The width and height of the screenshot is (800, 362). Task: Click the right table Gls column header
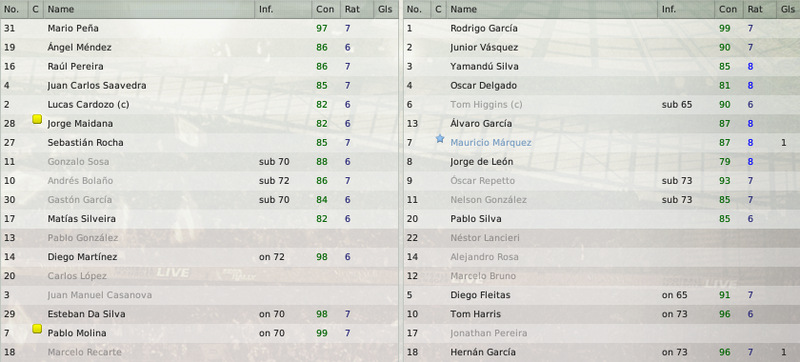point(788,9)
